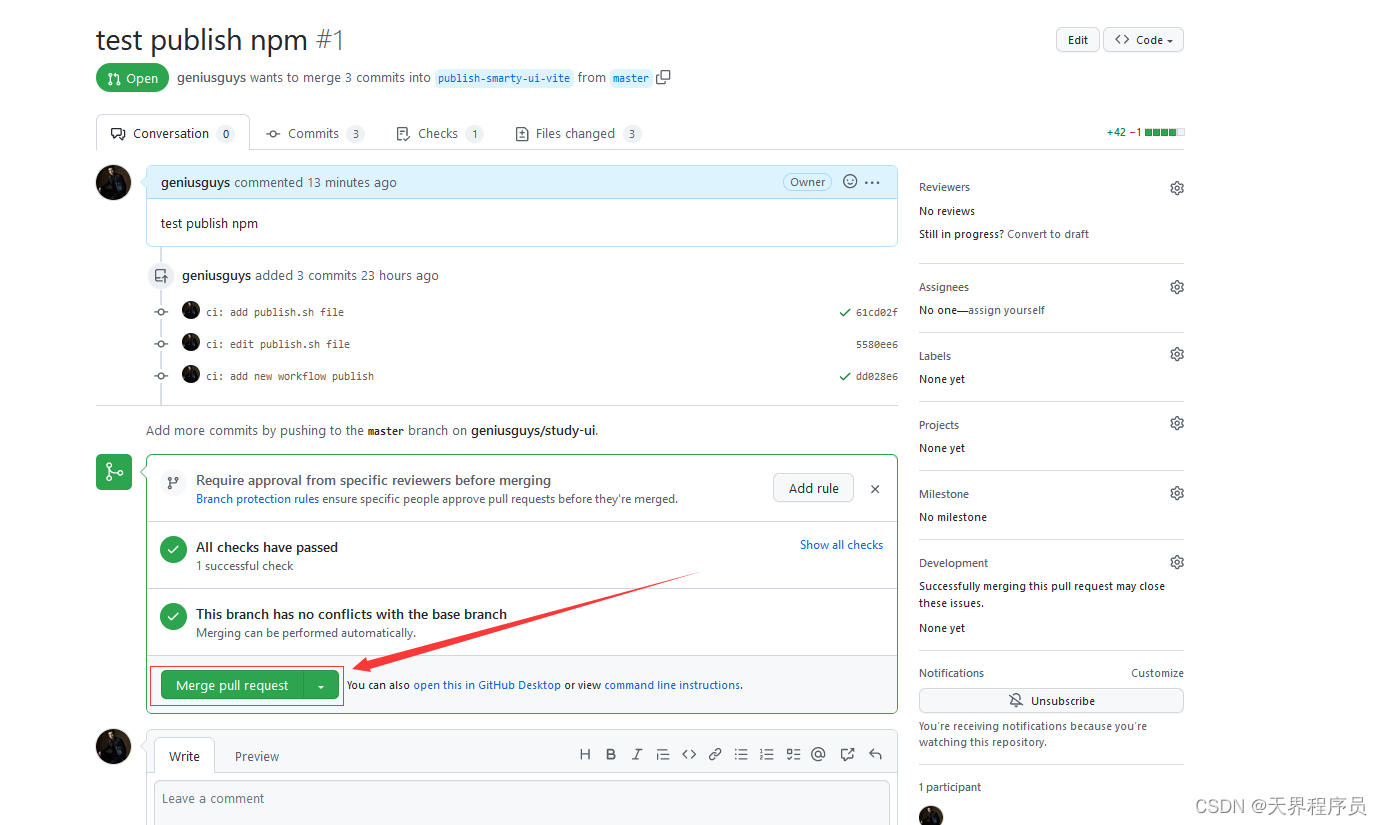Add a bulleted list in comment

[741, 754]
